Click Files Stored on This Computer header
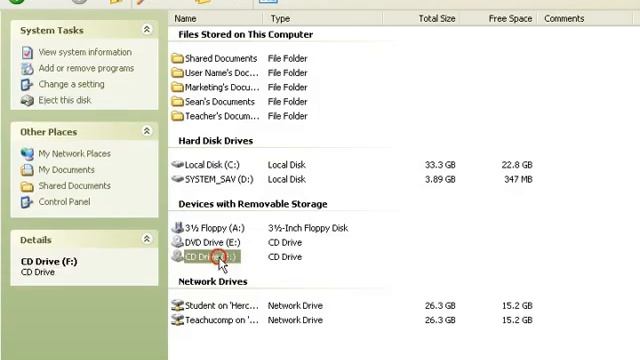640x360 pixels. (x=246, y=35)
